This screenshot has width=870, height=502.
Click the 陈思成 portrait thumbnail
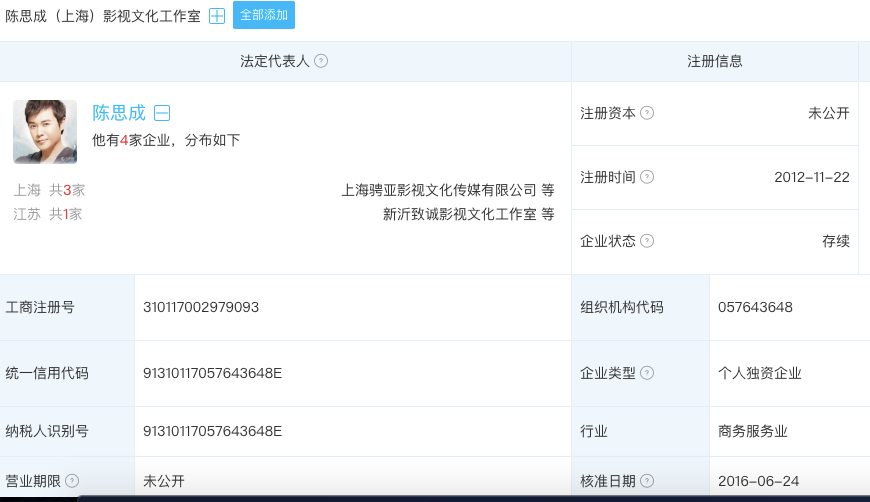click(45, 132)
